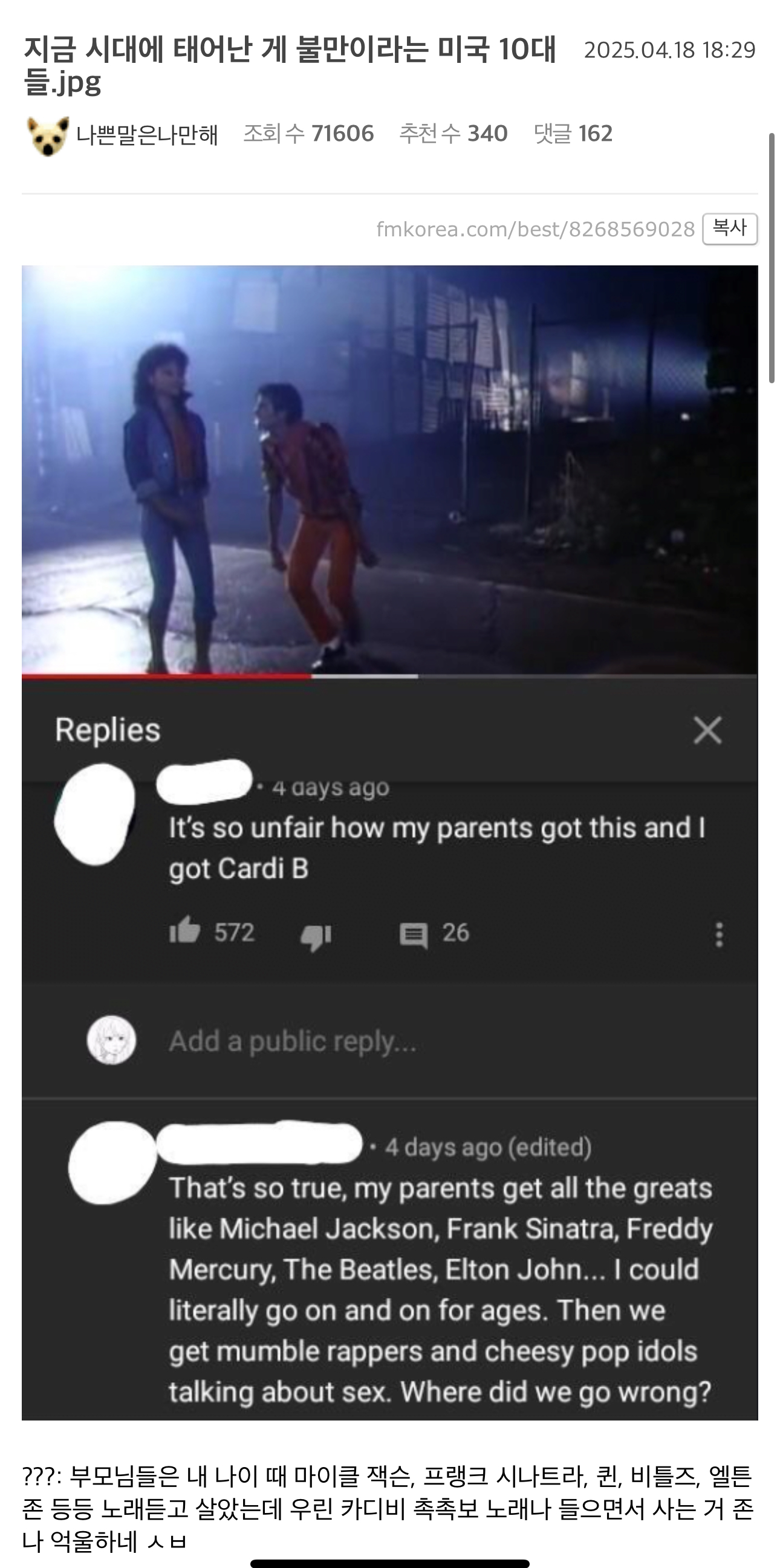Viewport: 780px width, 1568px height.
Task: Click the page scrollbar on the right edge
Action: coord(772,258)
